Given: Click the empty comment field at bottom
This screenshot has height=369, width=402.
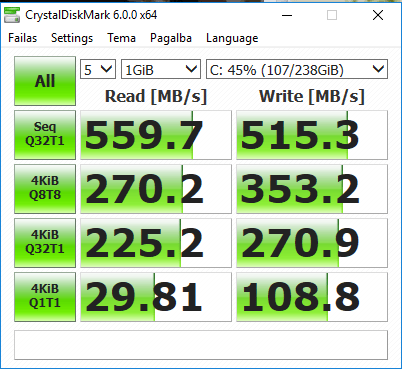Looking at the screenshot, I should tap(201, 345).
